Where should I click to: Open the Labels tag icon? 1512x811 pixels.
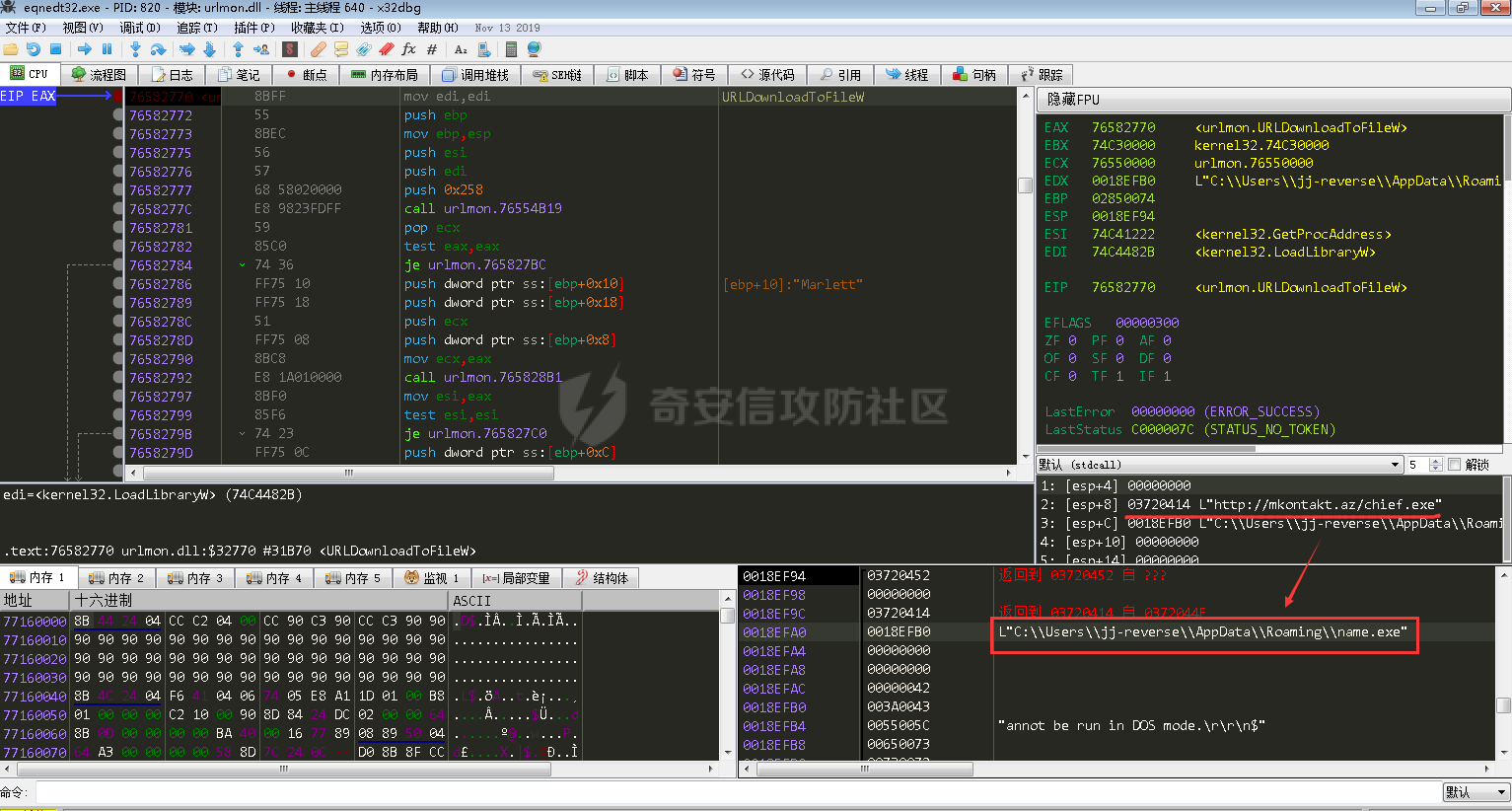364,49
